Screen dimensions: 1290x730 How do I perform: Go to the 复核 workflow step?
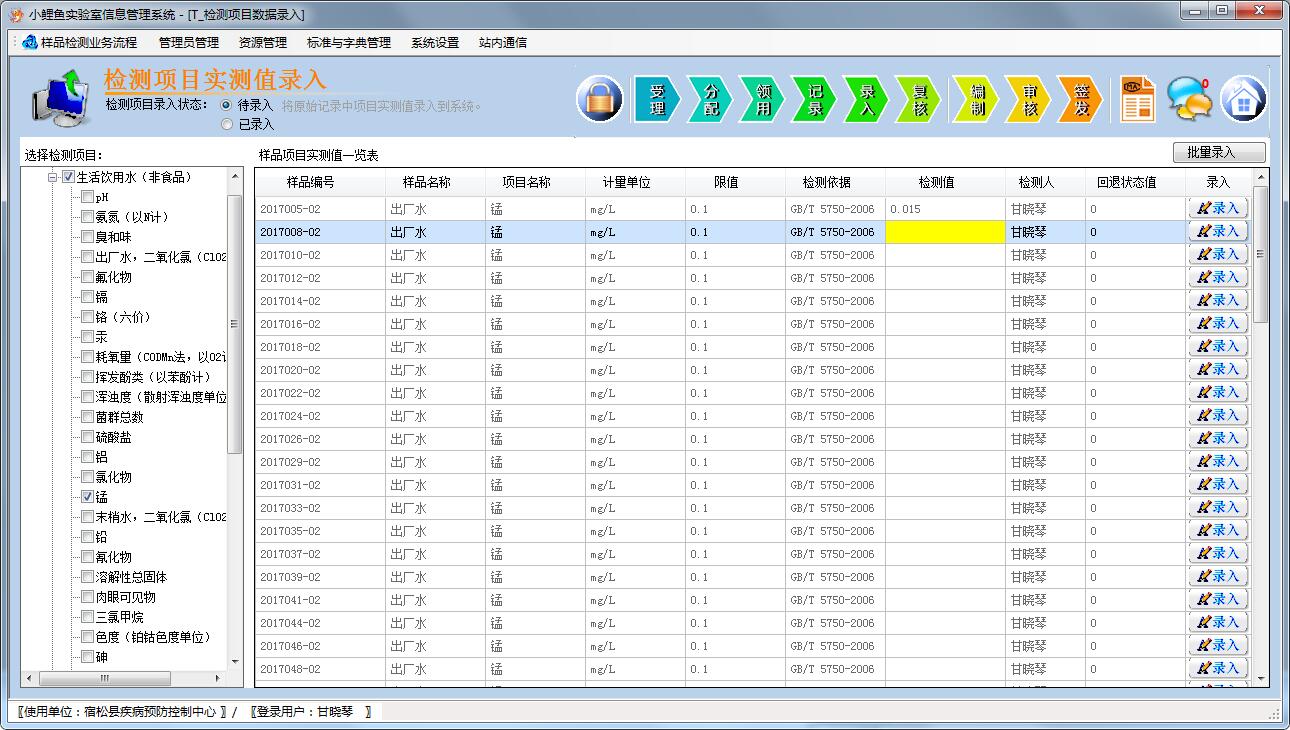(x=920, y=99)
